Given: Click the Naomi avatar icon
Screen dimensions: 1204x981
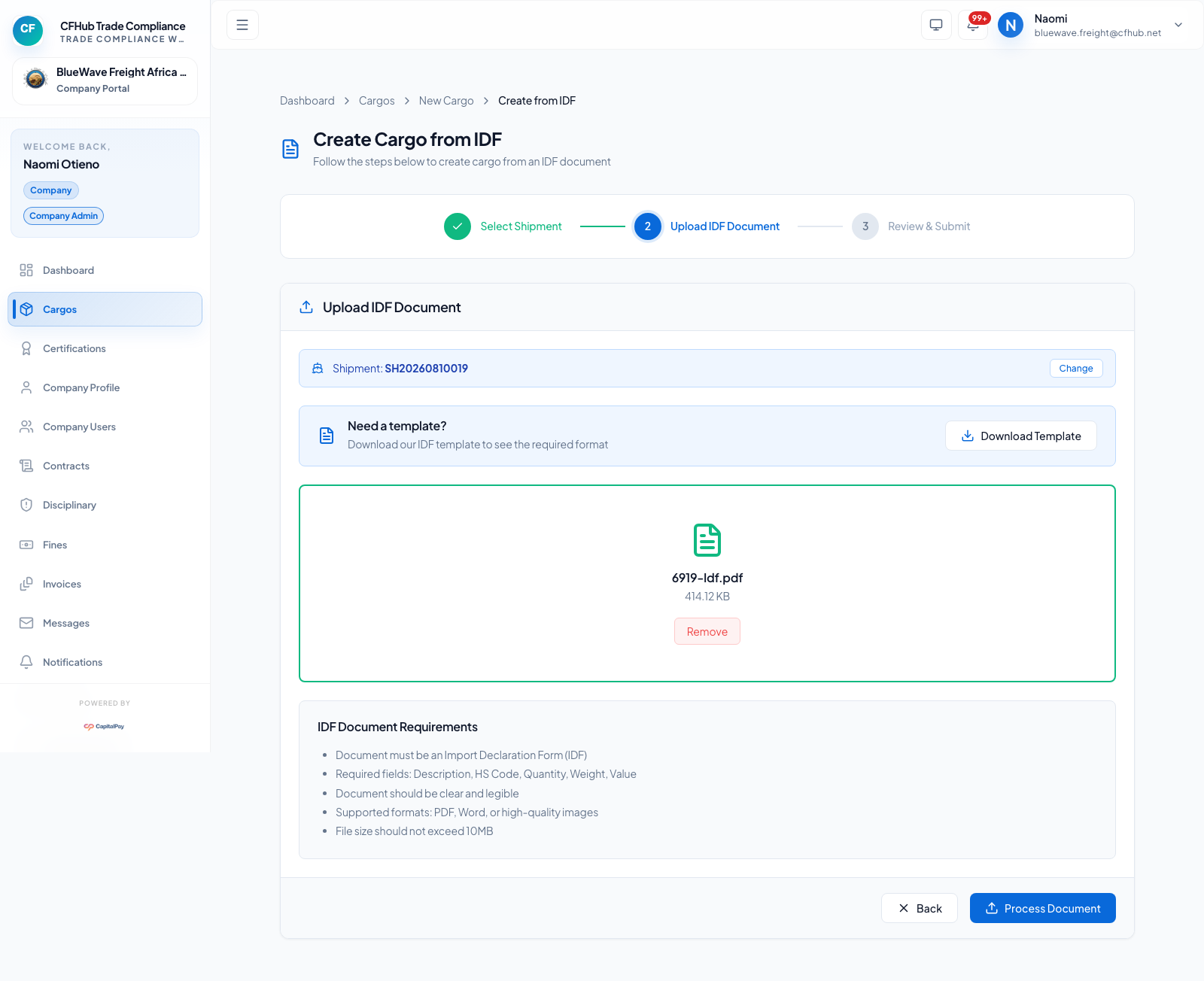Looking at the screenshot, I should pyautogui.click(x=1011, y=25).
